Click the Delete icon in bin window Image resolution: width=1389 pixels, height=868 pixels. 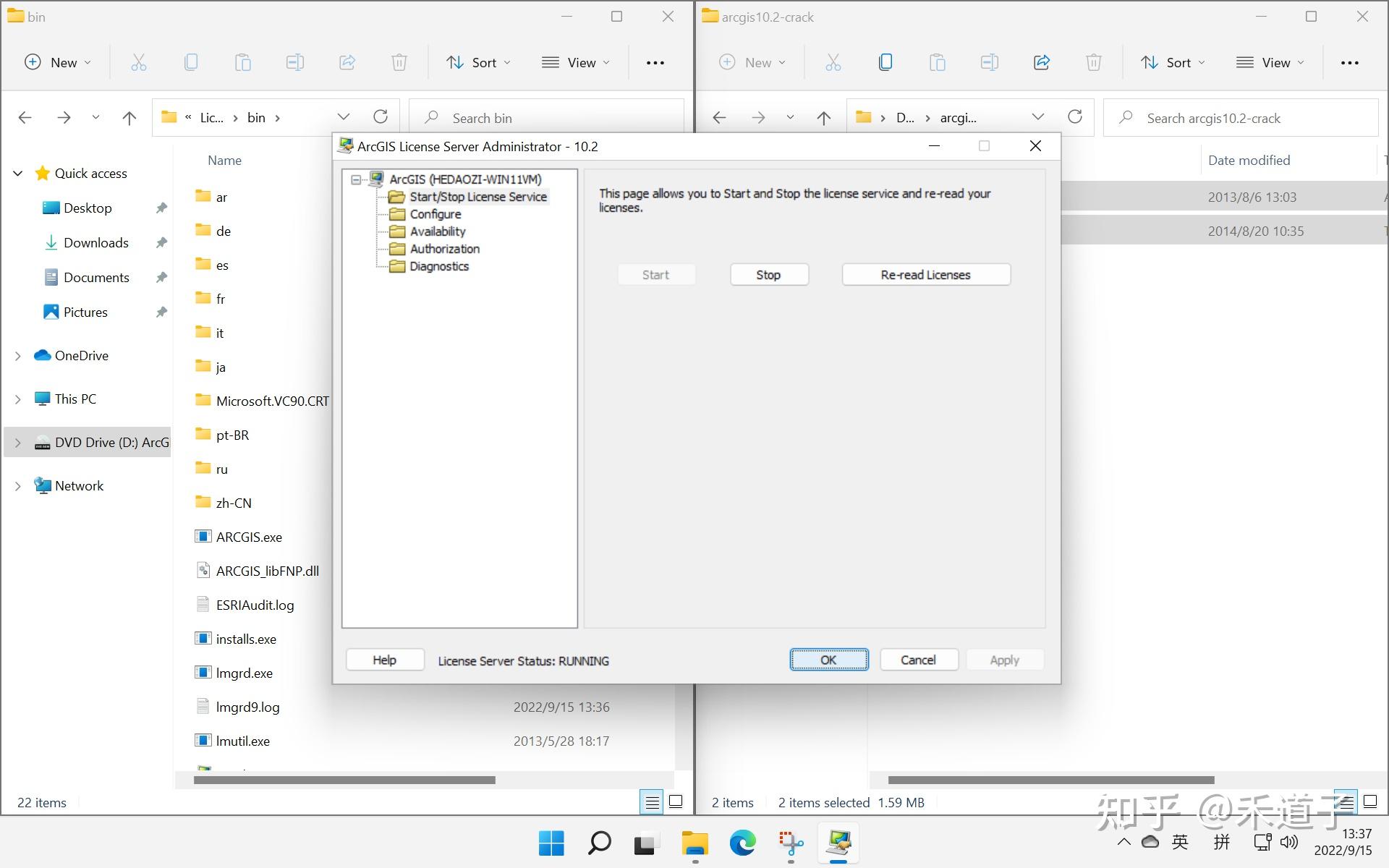click(399, 63)
